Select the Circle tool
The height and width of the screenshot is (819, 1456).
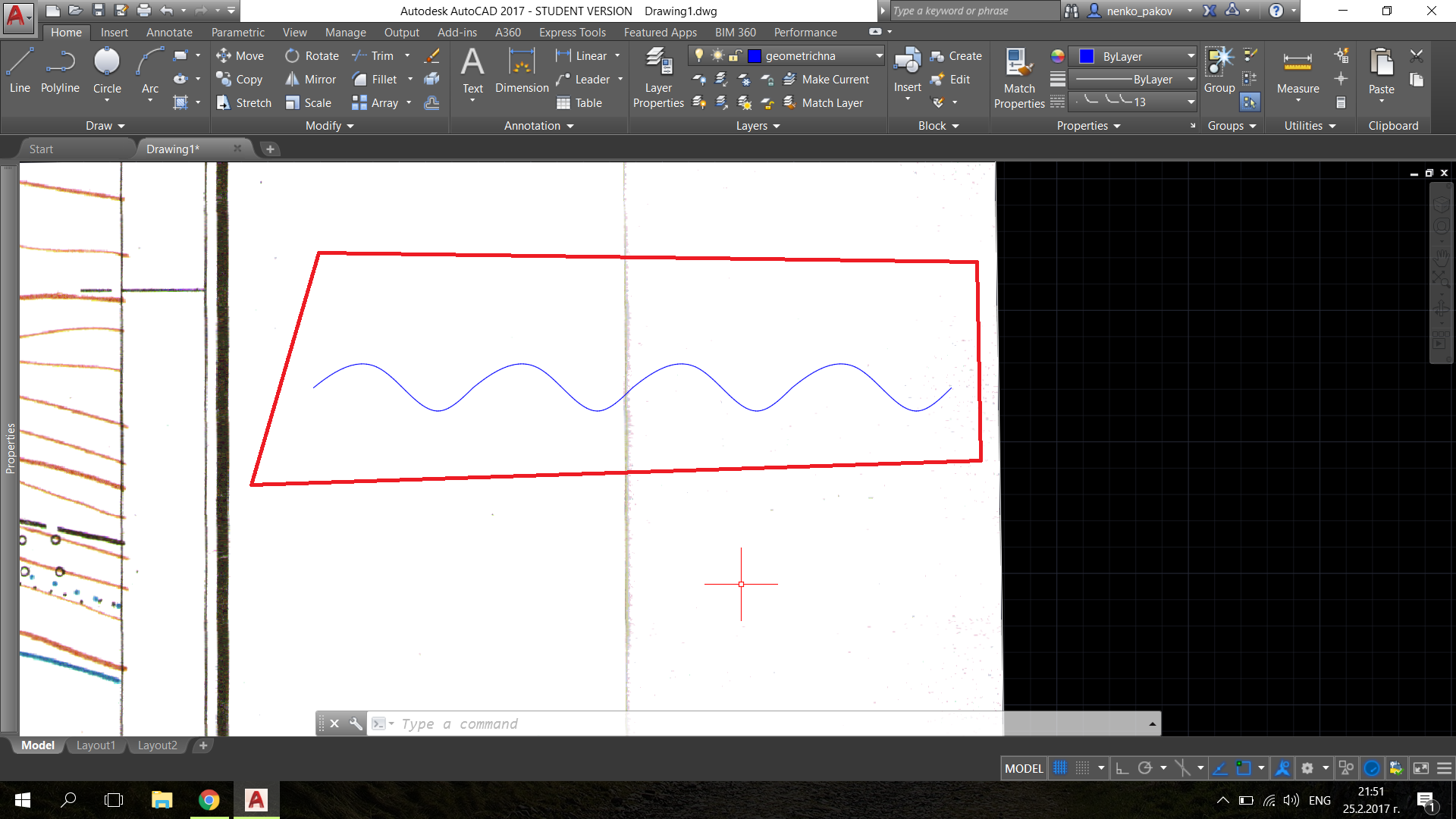pos(107,71)
